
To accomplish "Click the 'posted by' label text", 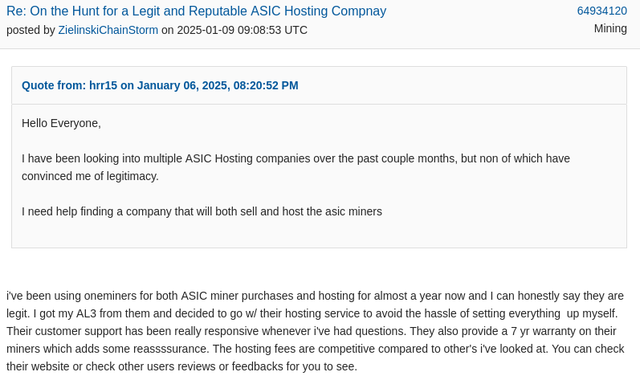I will pos(31,30).
